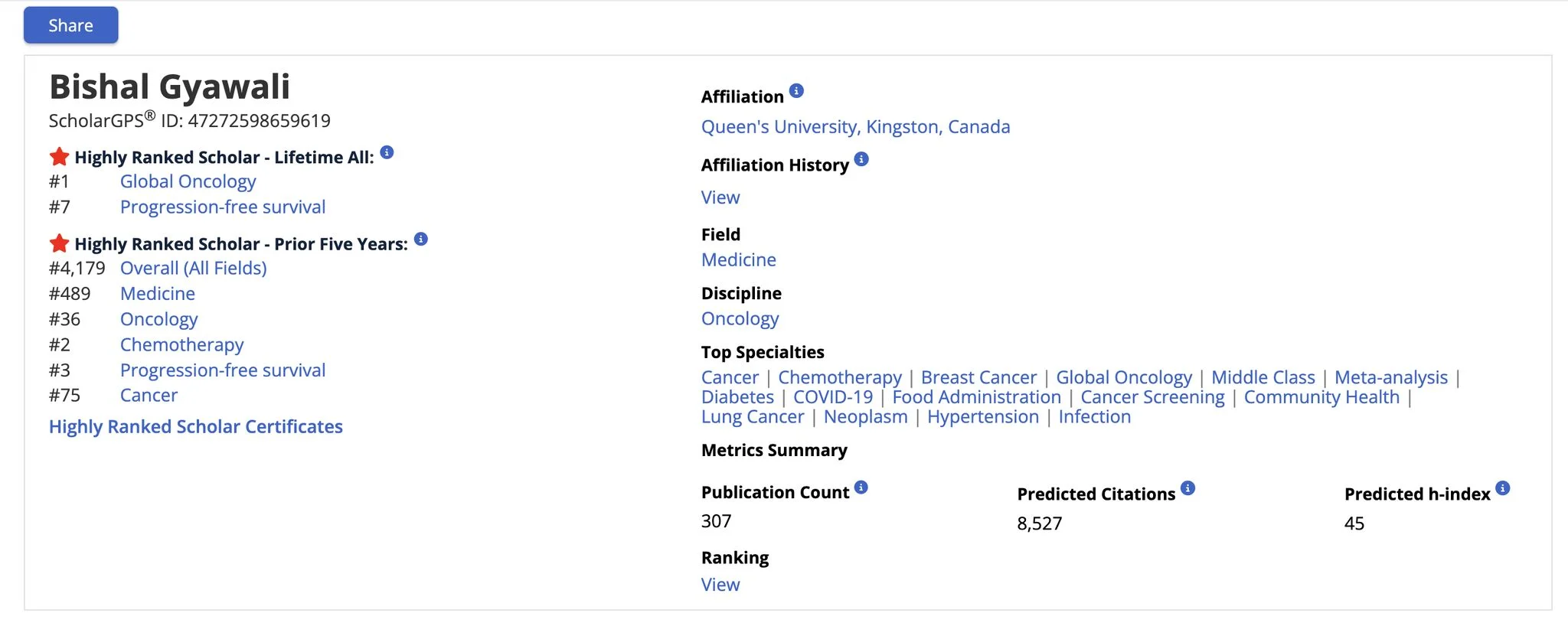Viewport: 1568px width, 626px height.
Task: View the Affiliation History
Action: [x=719, y=197]
